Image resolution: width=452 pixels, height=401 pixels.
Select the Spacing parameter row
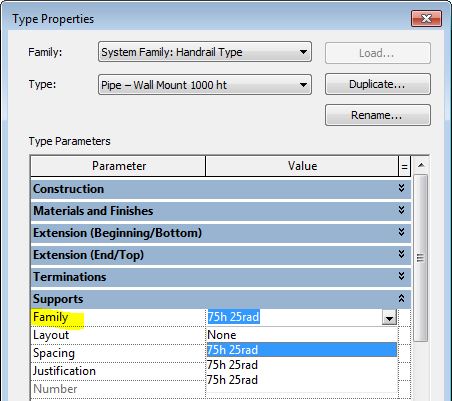[x=118, y=353]
